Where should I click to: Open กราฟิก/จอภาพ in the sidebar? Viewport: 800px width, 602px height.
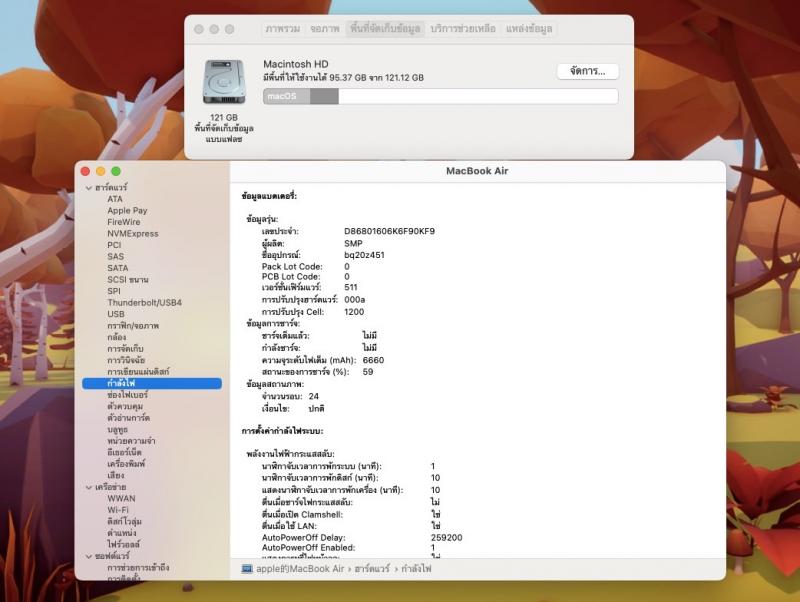point(133,325)
